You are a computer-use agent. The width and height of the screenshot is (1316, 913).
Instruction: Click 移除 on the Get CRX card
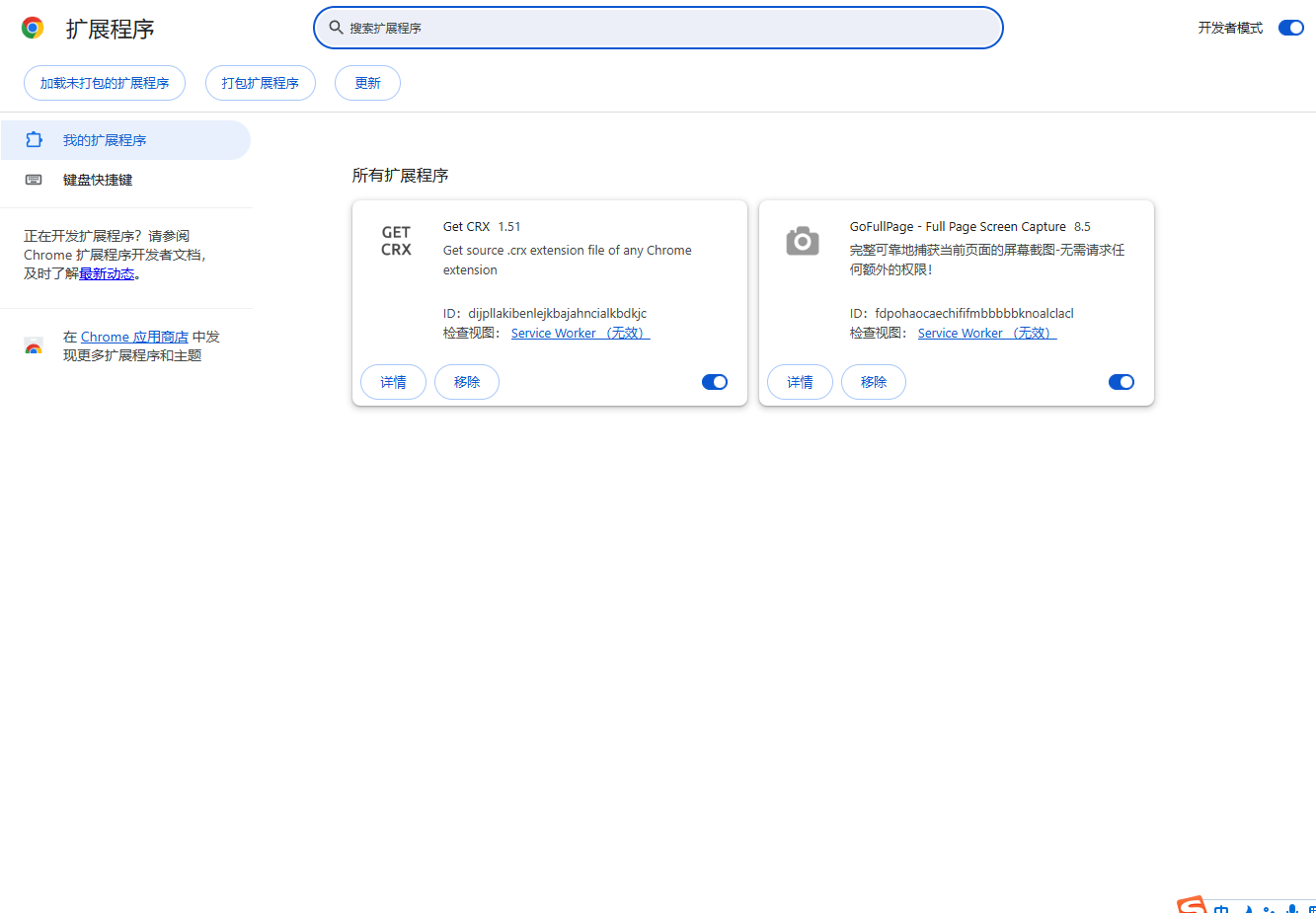tap(467, 382)
